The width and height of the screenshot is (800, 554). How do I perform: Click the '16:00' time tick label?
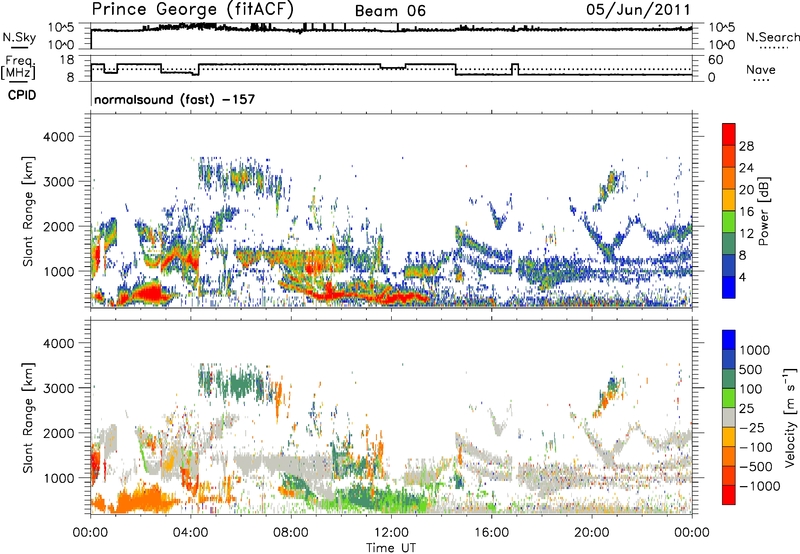[x=491, y=533]
